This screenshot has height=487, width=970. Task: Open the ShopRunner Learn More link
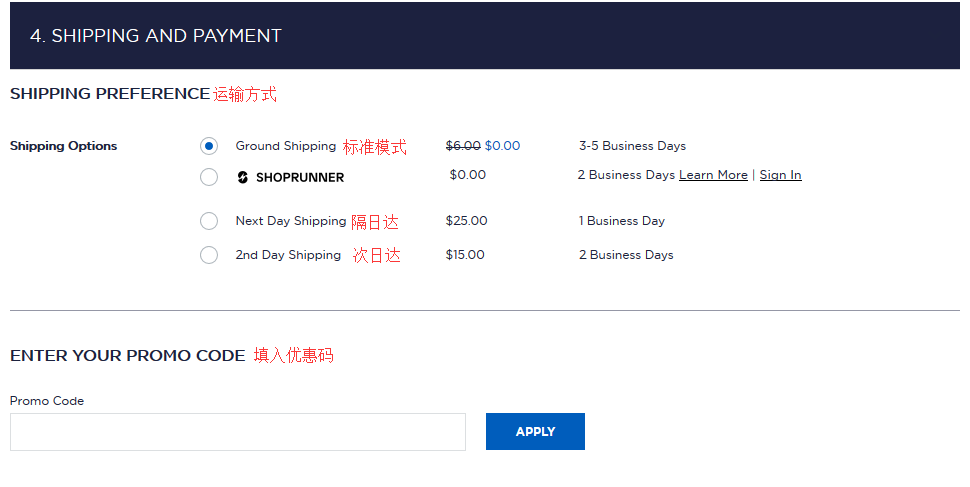713,175
